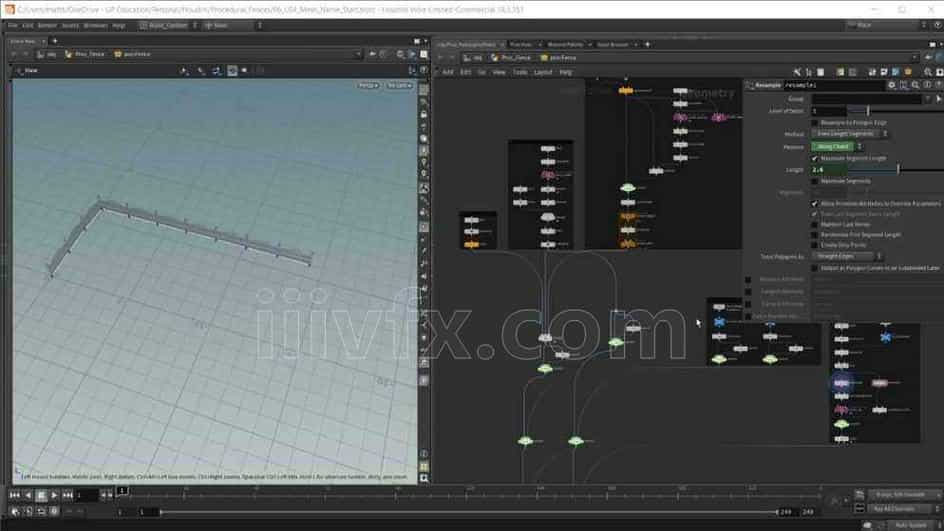
Task: Select the View tool in viewport toolbar
Action: point(27,70)
